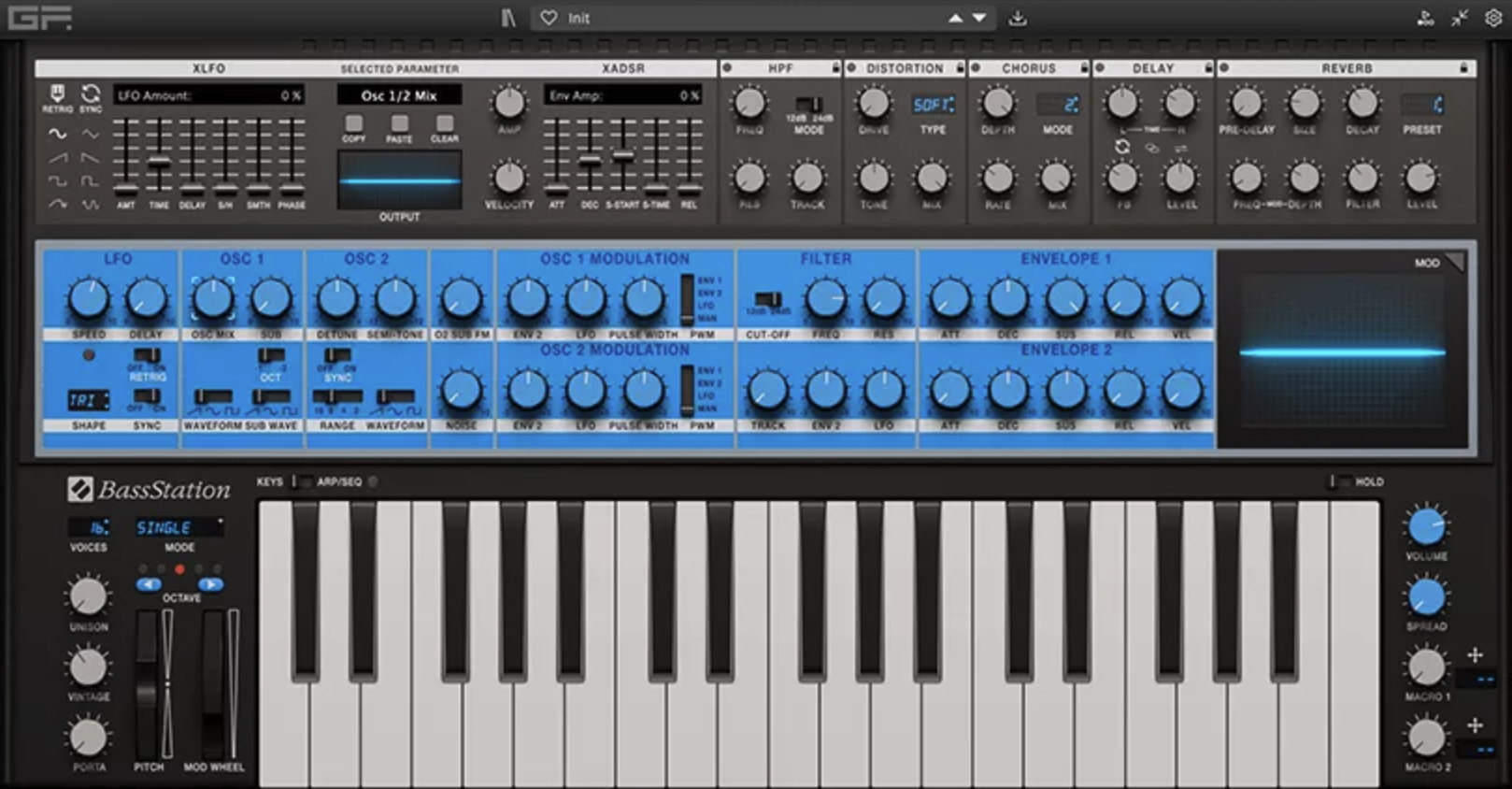This screenshot has height=789, width=1512.
Task: Toggle the Filter 12dB/24dB slope switch
Action: click(x=768, y=299)
